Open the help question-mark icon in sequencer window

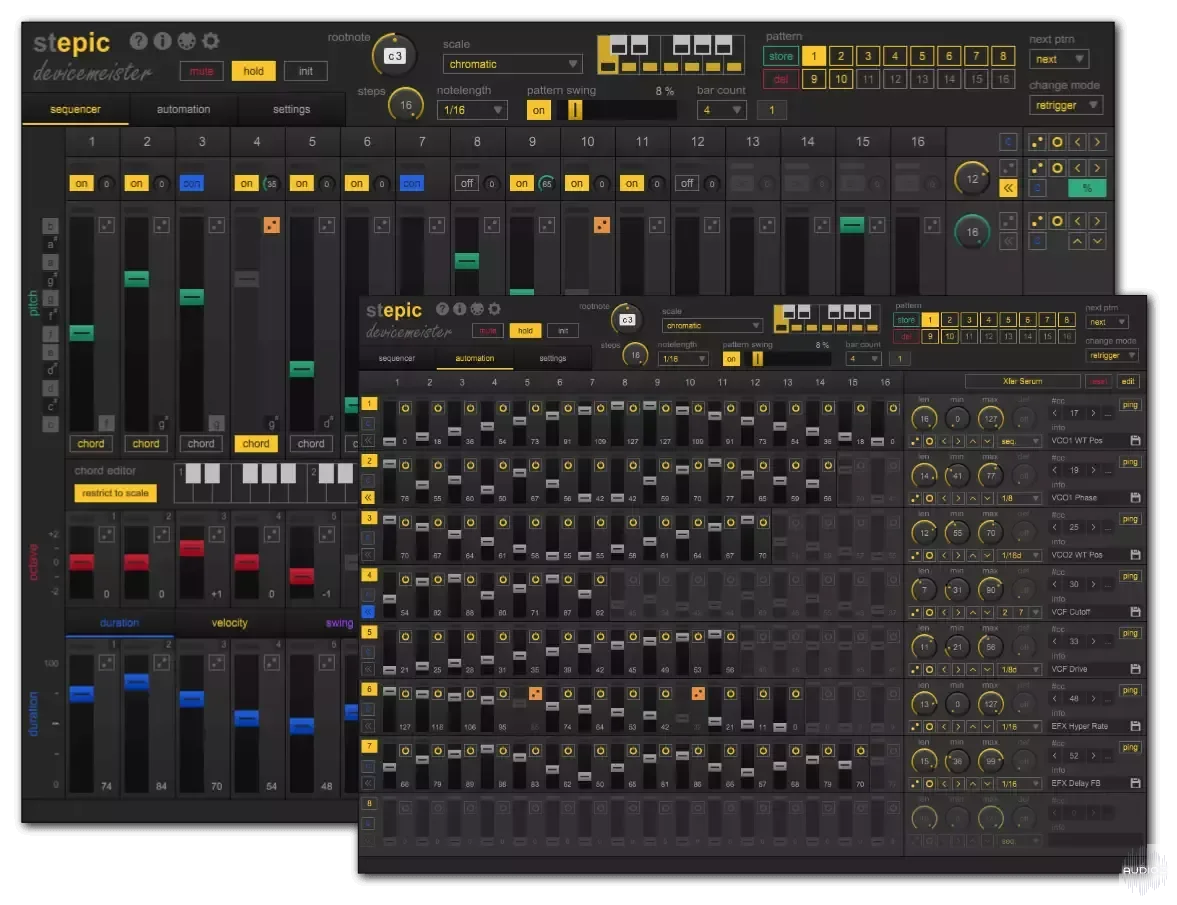pyautogui.click(x=138, y=41)
